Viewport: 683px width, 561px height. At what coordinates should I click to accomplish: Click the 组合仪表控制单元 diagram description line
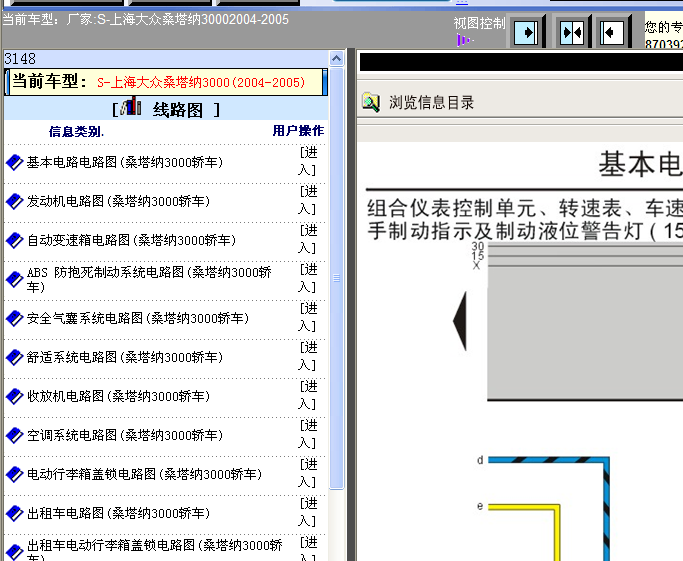525,208
